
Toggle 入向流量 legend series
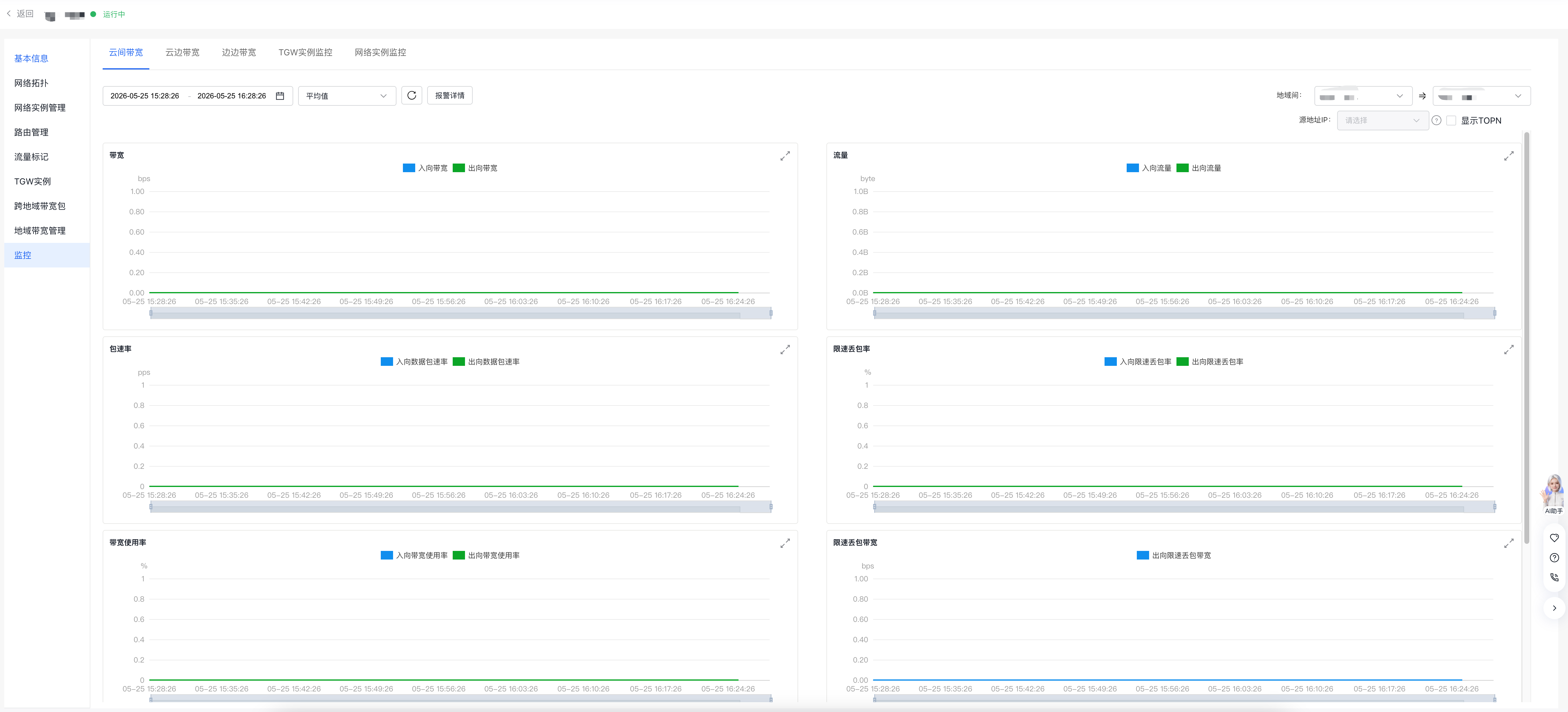(x=1148, y=168)
